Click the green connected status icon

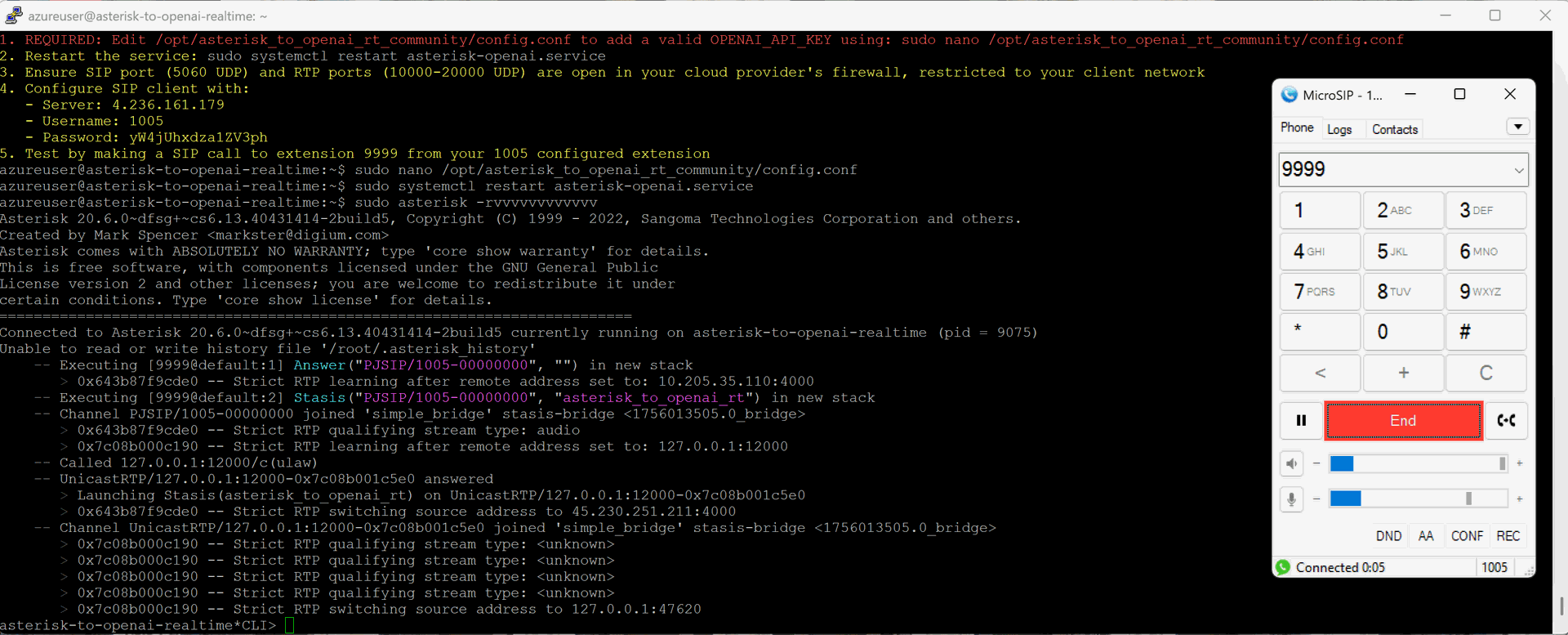pos(1283,567)
